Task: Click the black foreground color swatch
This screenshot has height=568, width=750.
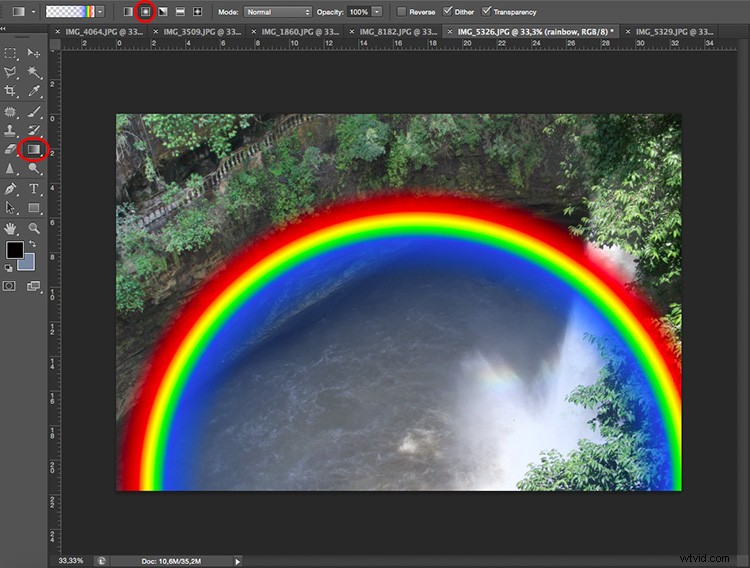Action: click(14, 250)
